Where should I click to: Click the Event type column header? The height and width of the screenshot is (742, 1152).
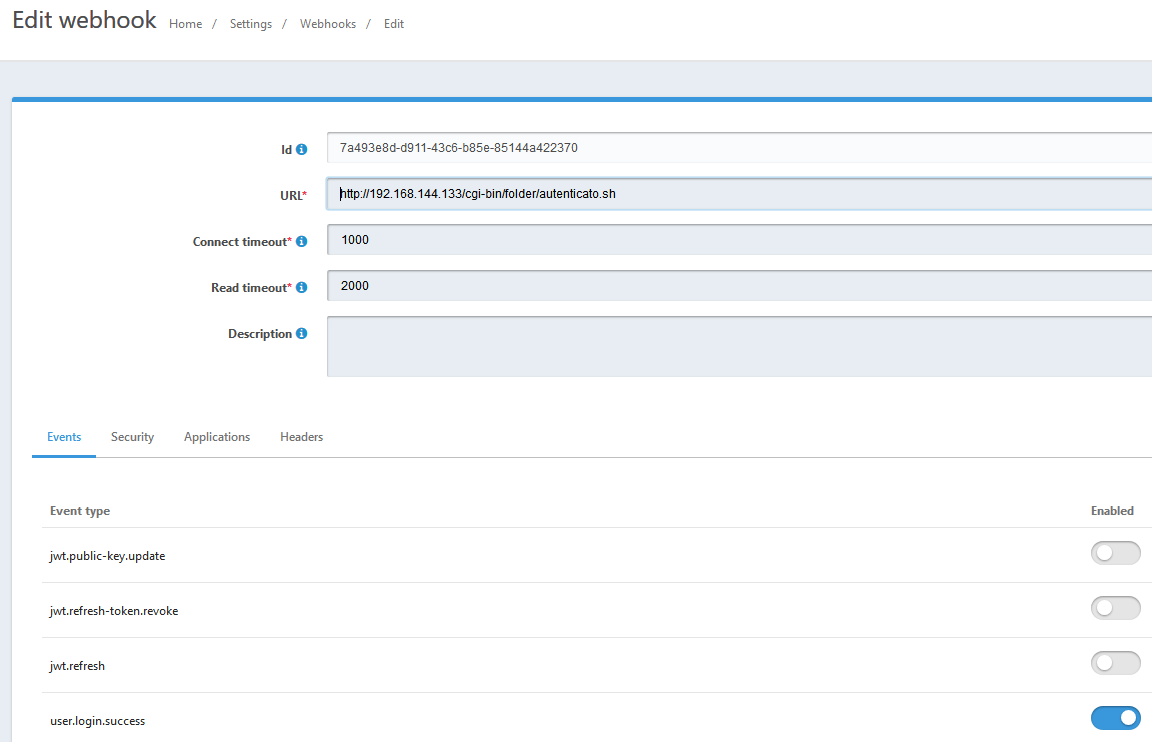click(x=80, y=511)
